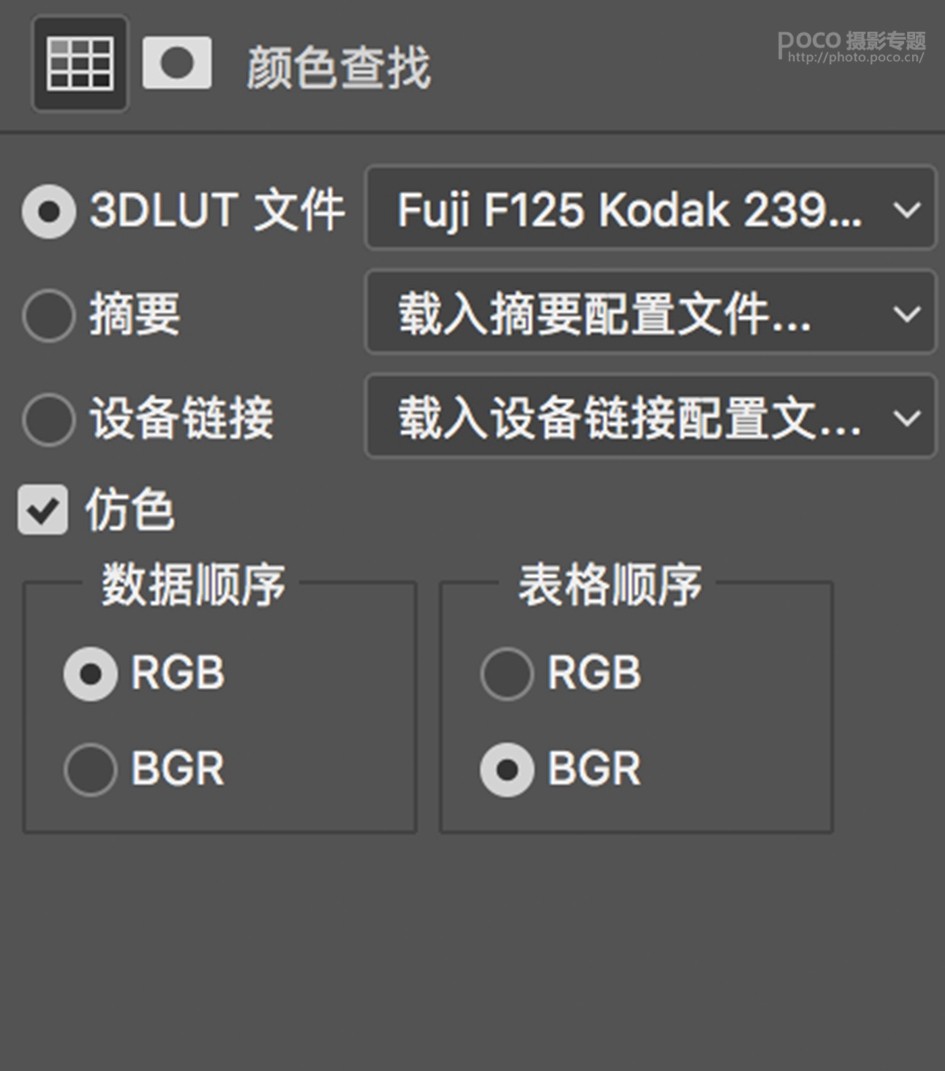Choose RGB under 数据顺序
Image resolution: width=945 pixels, height=1071 pixels.
coord(90,674)
